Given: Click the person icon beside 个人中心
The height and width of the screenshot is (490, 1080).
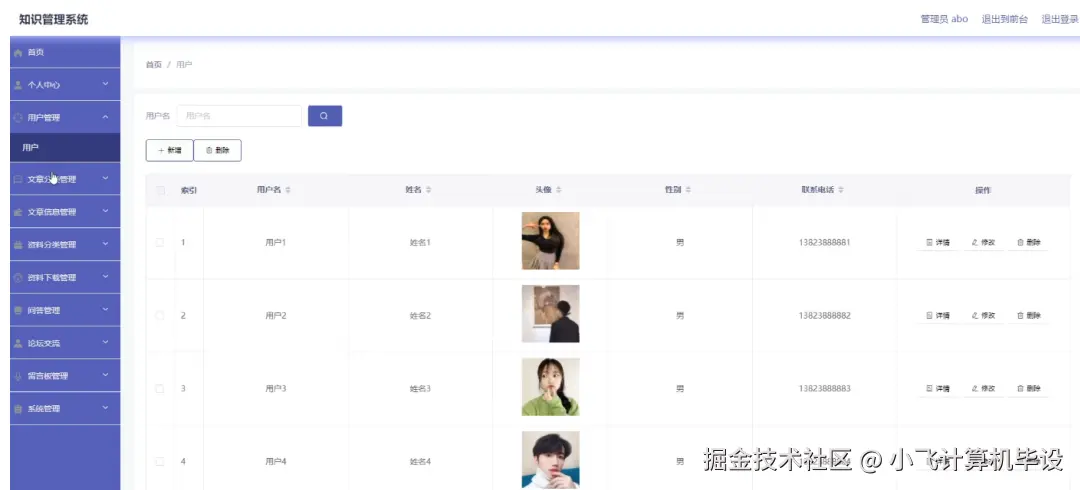Looking at the screenshot, I should 19,85.
